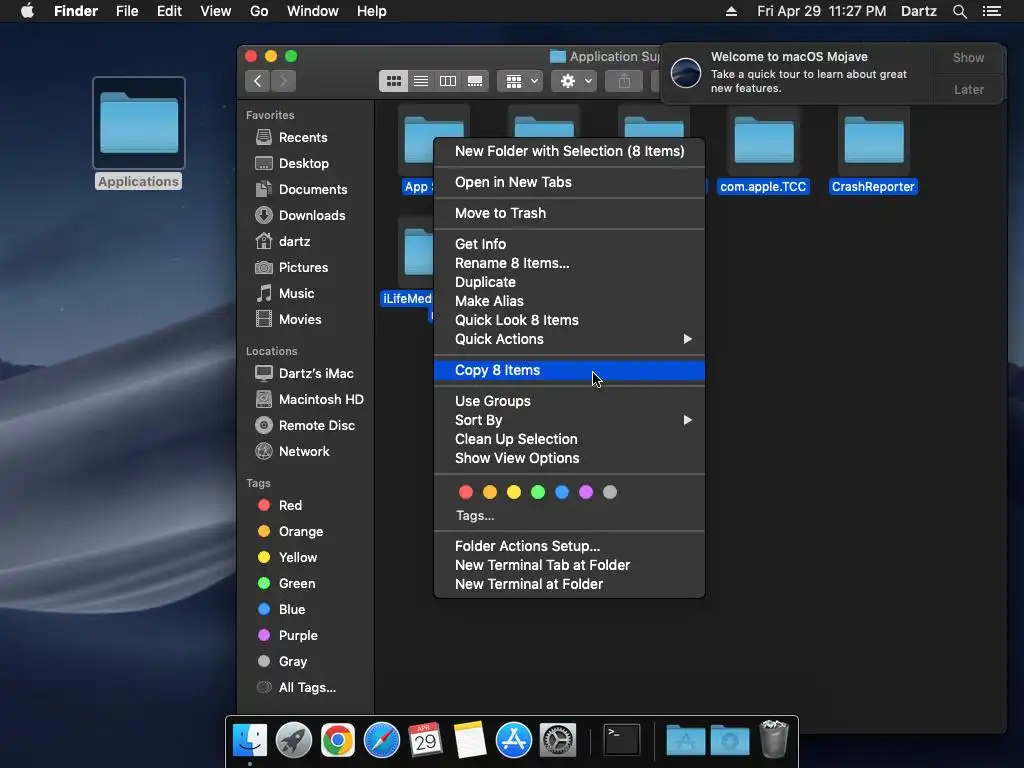Open Tags… in the context menu
Image resolution: width=1024 pixels, height=768 pixels.
475,516
